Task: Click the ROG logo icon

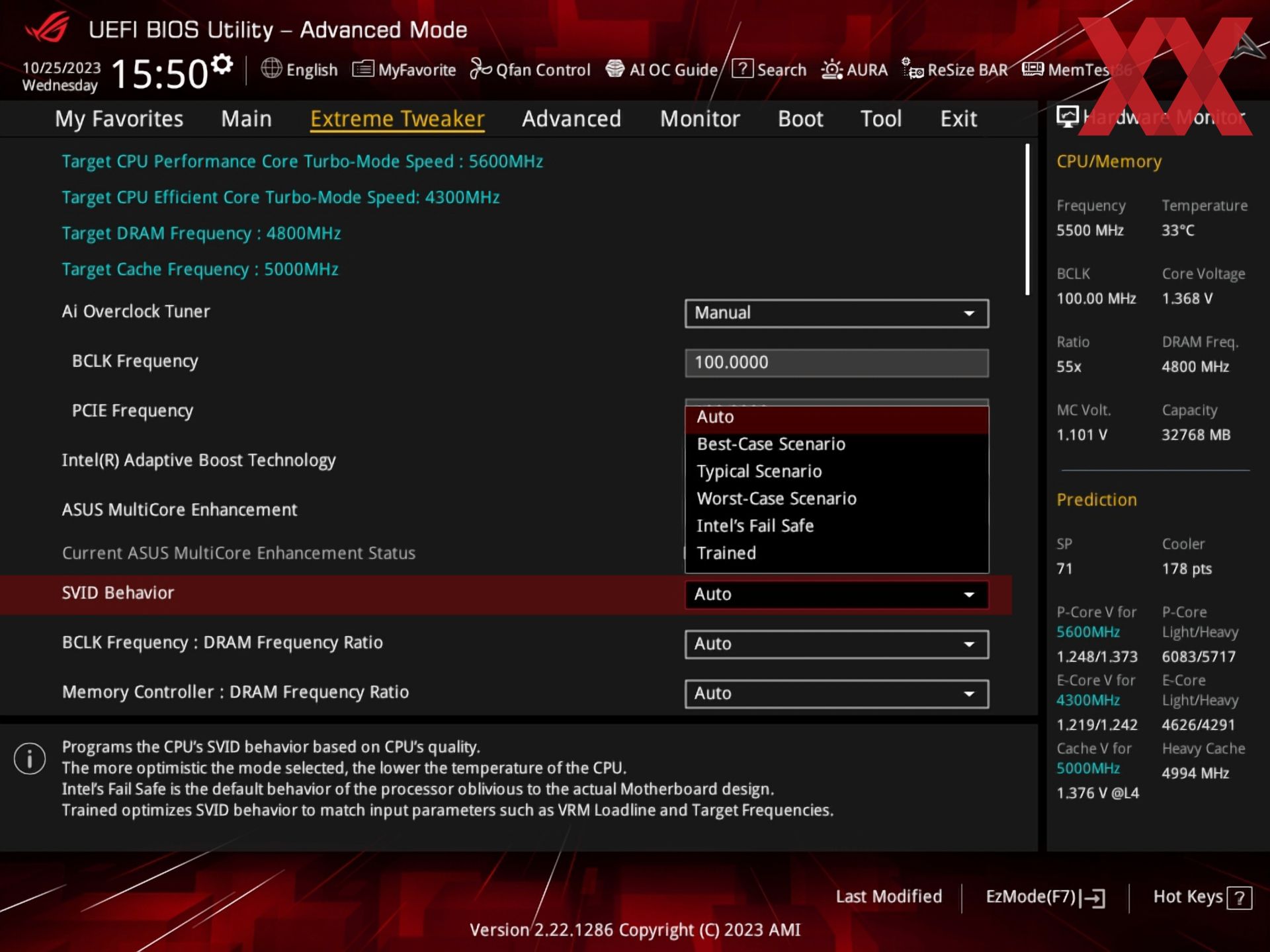Action: pos(48,28)
